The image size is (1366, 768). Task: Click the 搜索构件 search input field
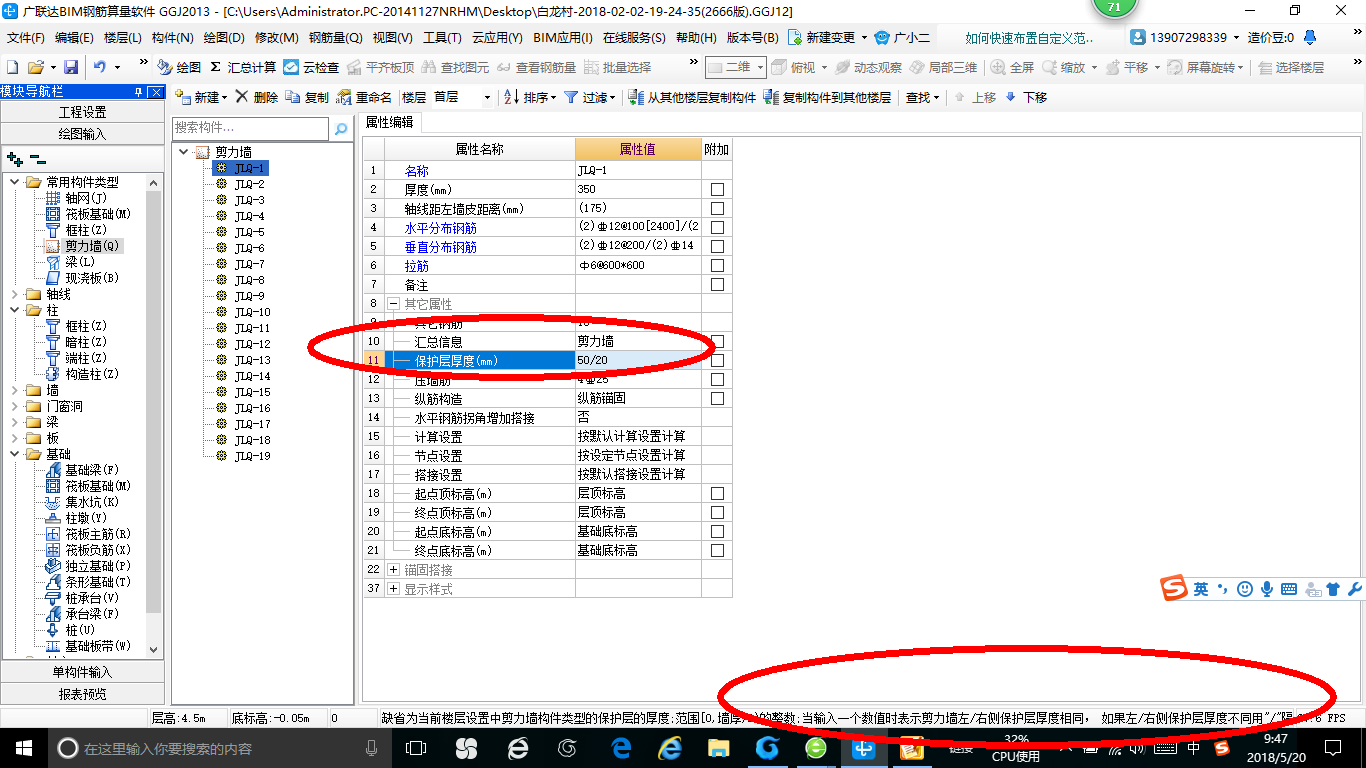tap(250, 128)
